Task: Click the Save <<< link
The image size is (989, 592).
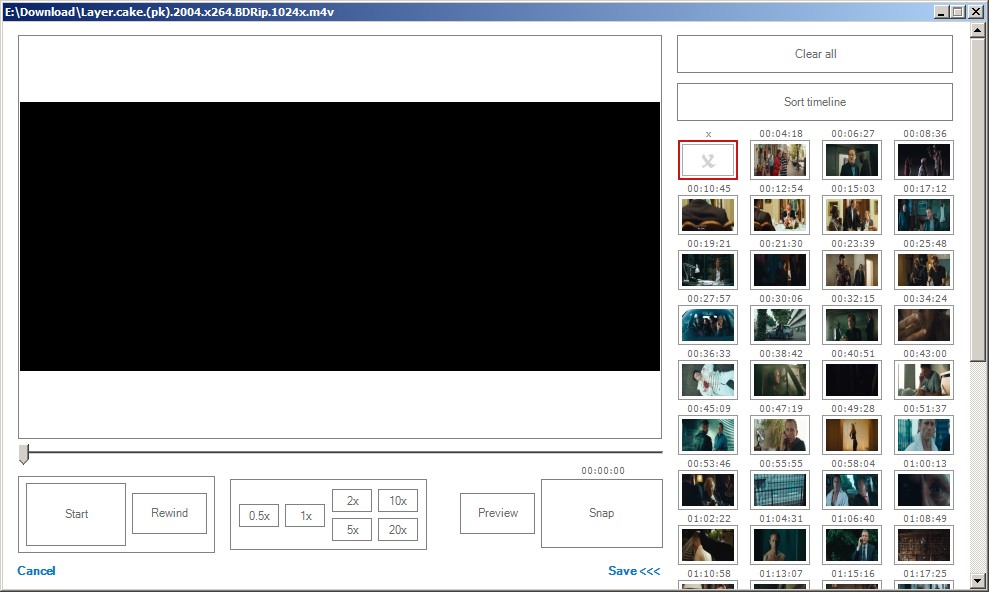Action: pos(634,571)
